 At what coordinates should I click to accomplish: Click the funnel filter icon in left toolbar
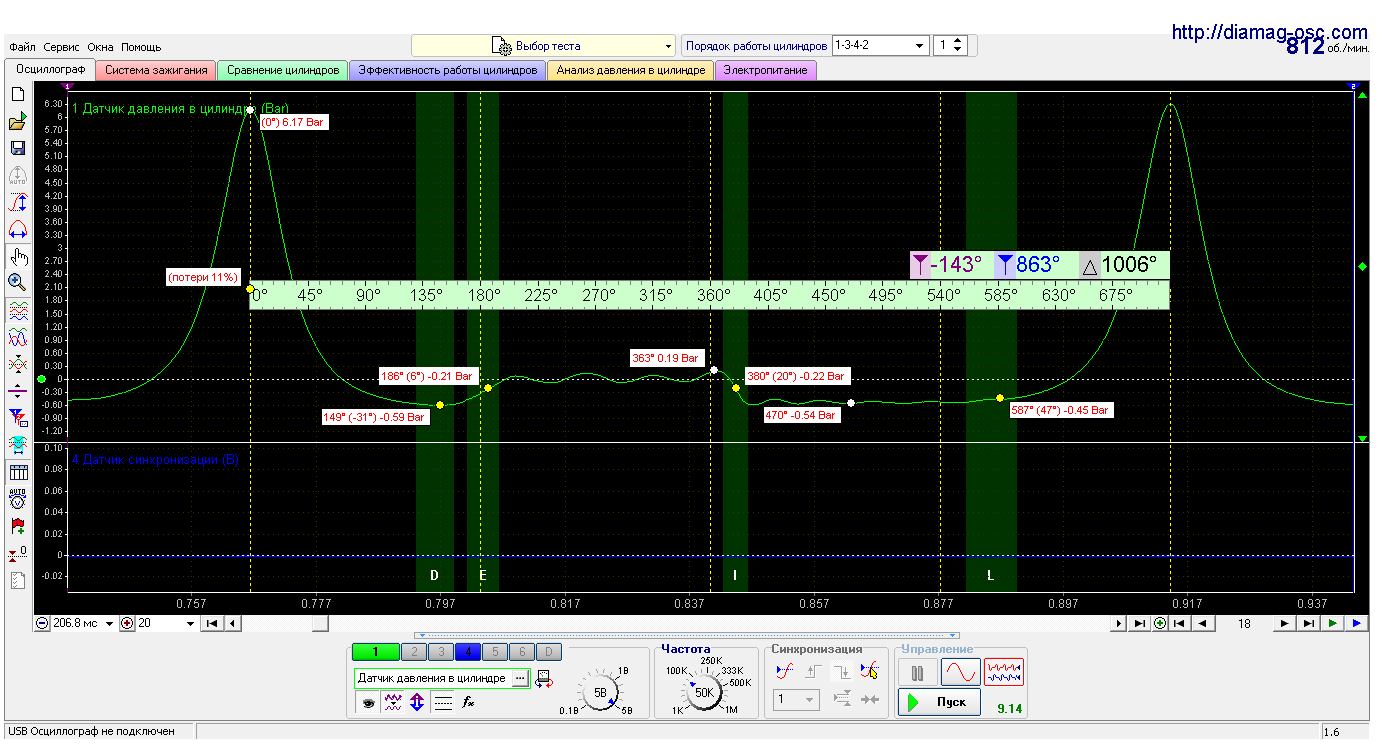point(17,417)
